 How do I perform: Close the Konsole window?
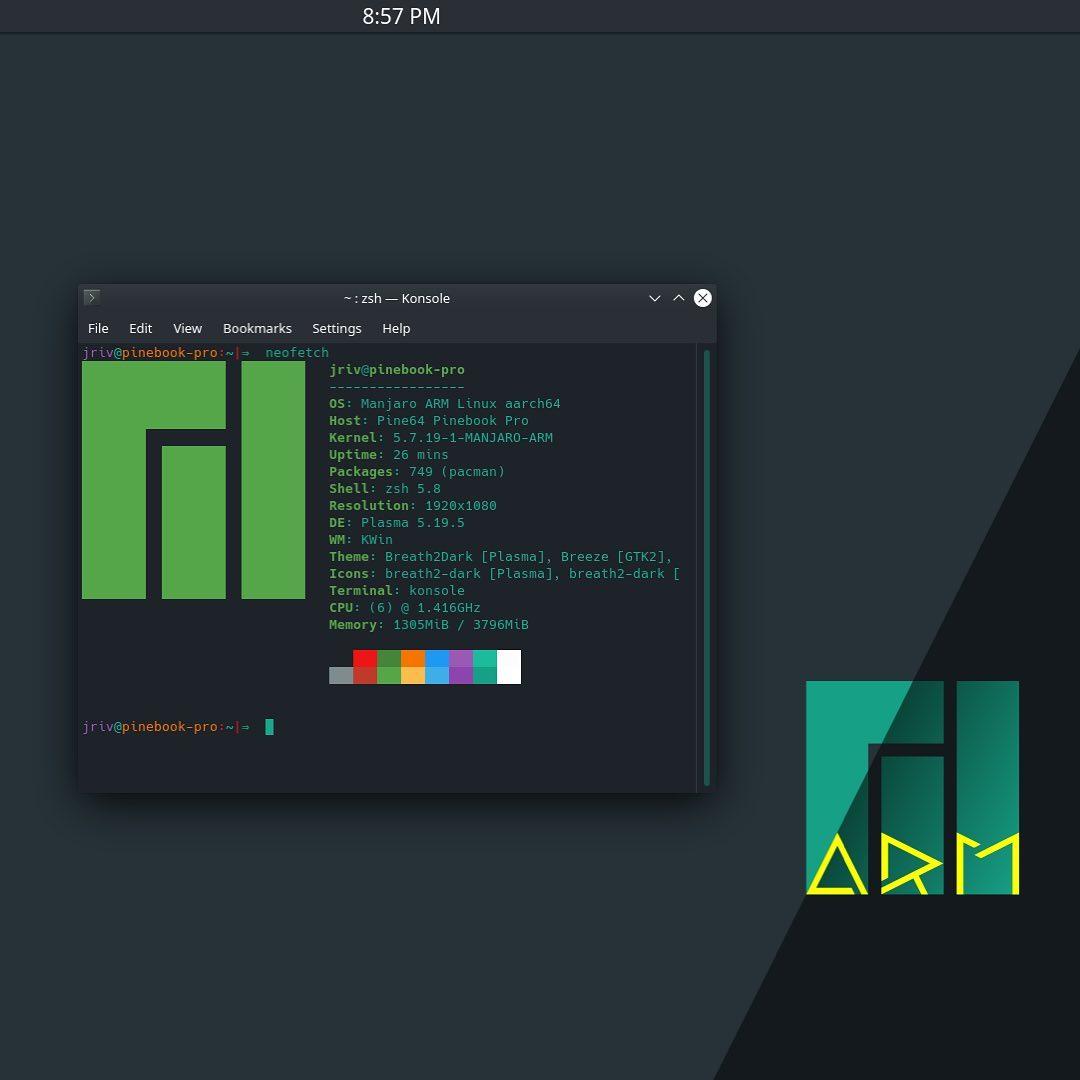pos(703,298)
